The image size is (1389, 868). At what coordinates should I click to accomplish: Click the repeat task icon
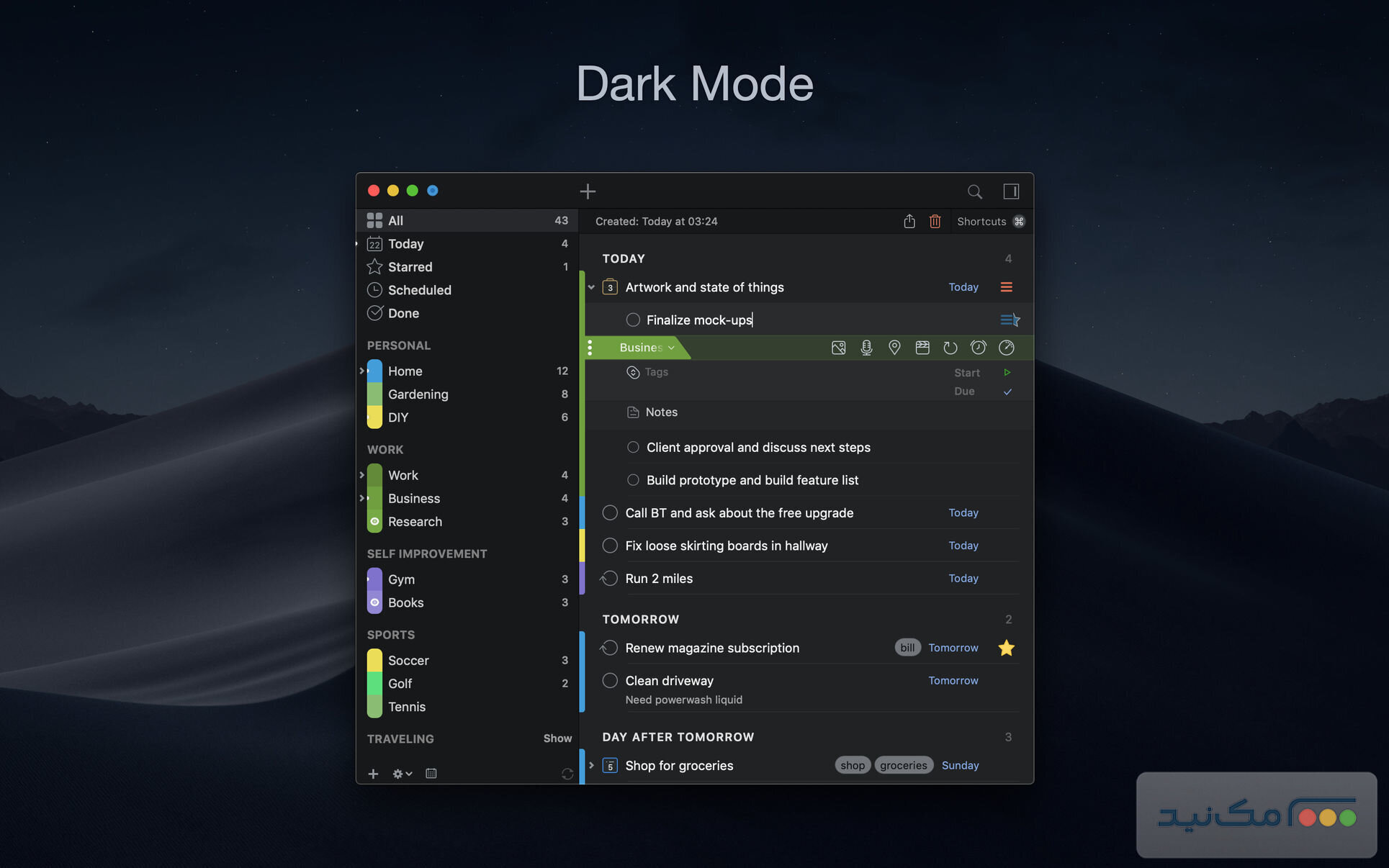950,348
